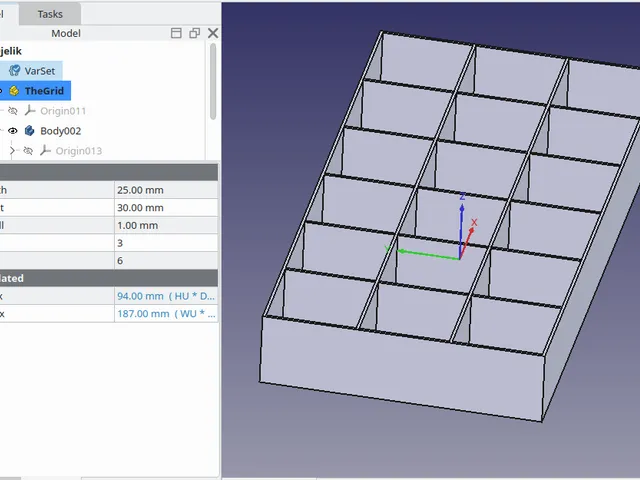Edit the 1.00 mm wall value
Image resolution: width=640 pixels, height=480 pixels.
coord(166,225)
